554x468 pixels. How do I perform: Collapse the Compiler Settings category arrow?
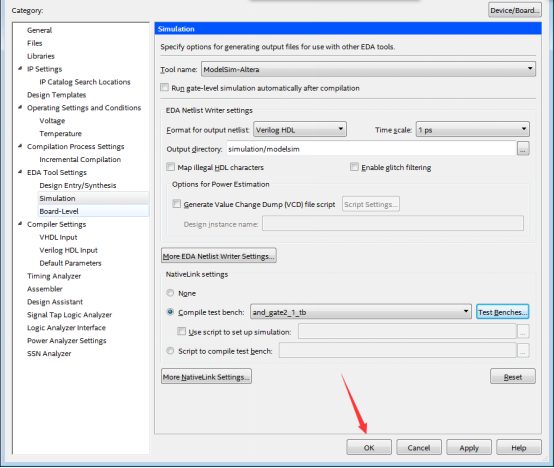(20, 224)
